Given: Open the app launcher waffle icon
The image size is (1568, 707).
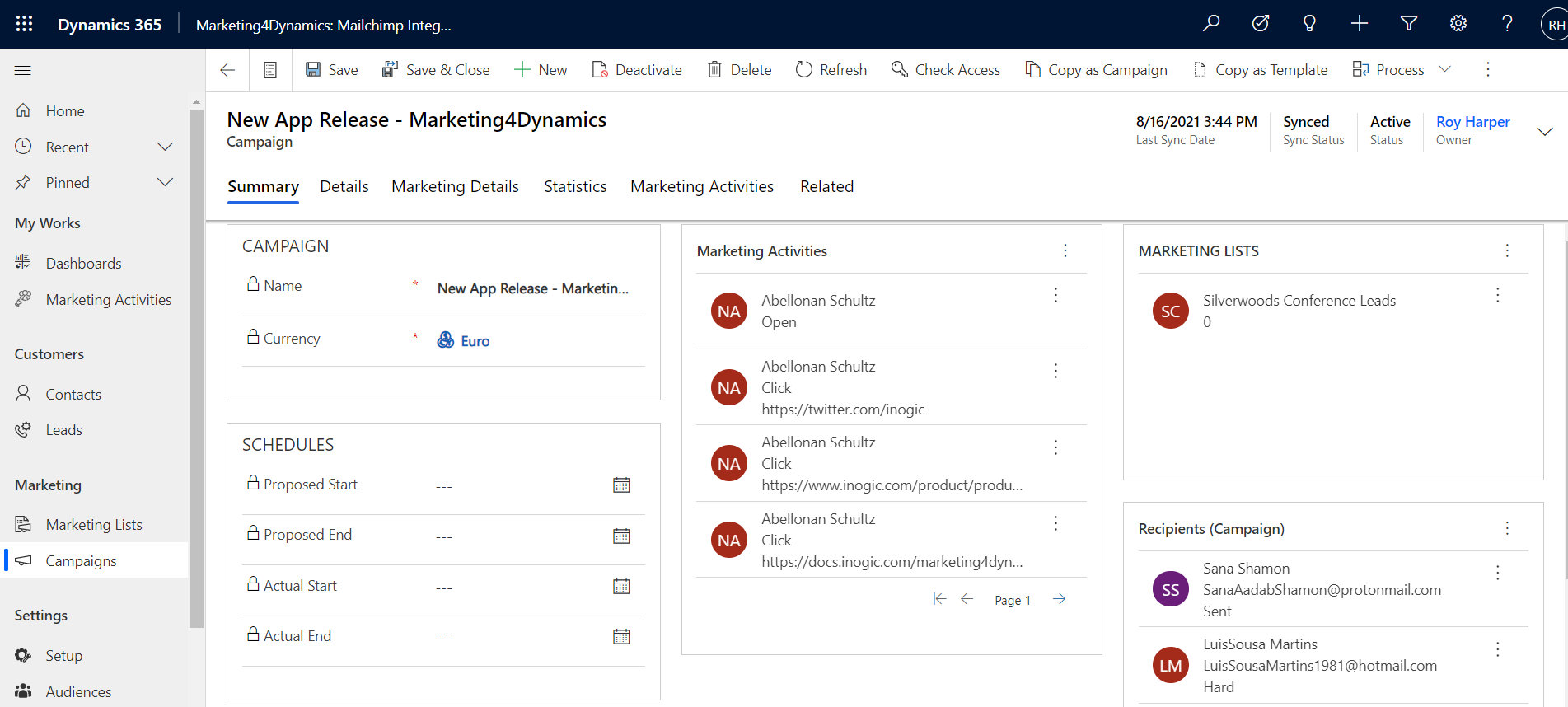Looking at the screenshot, I should pyautogui.click(x=24, y=24).
